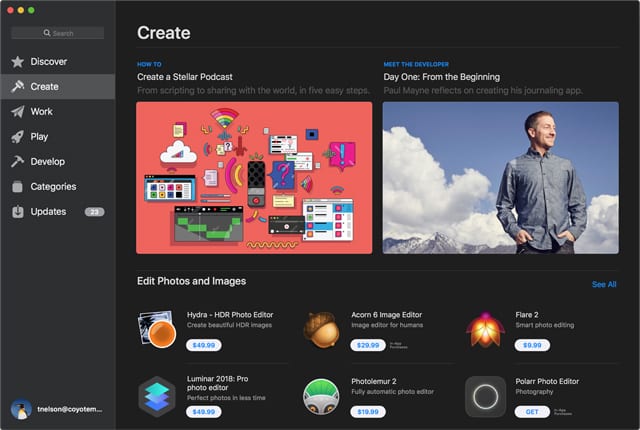Click in the Search field

pos(58,33)
